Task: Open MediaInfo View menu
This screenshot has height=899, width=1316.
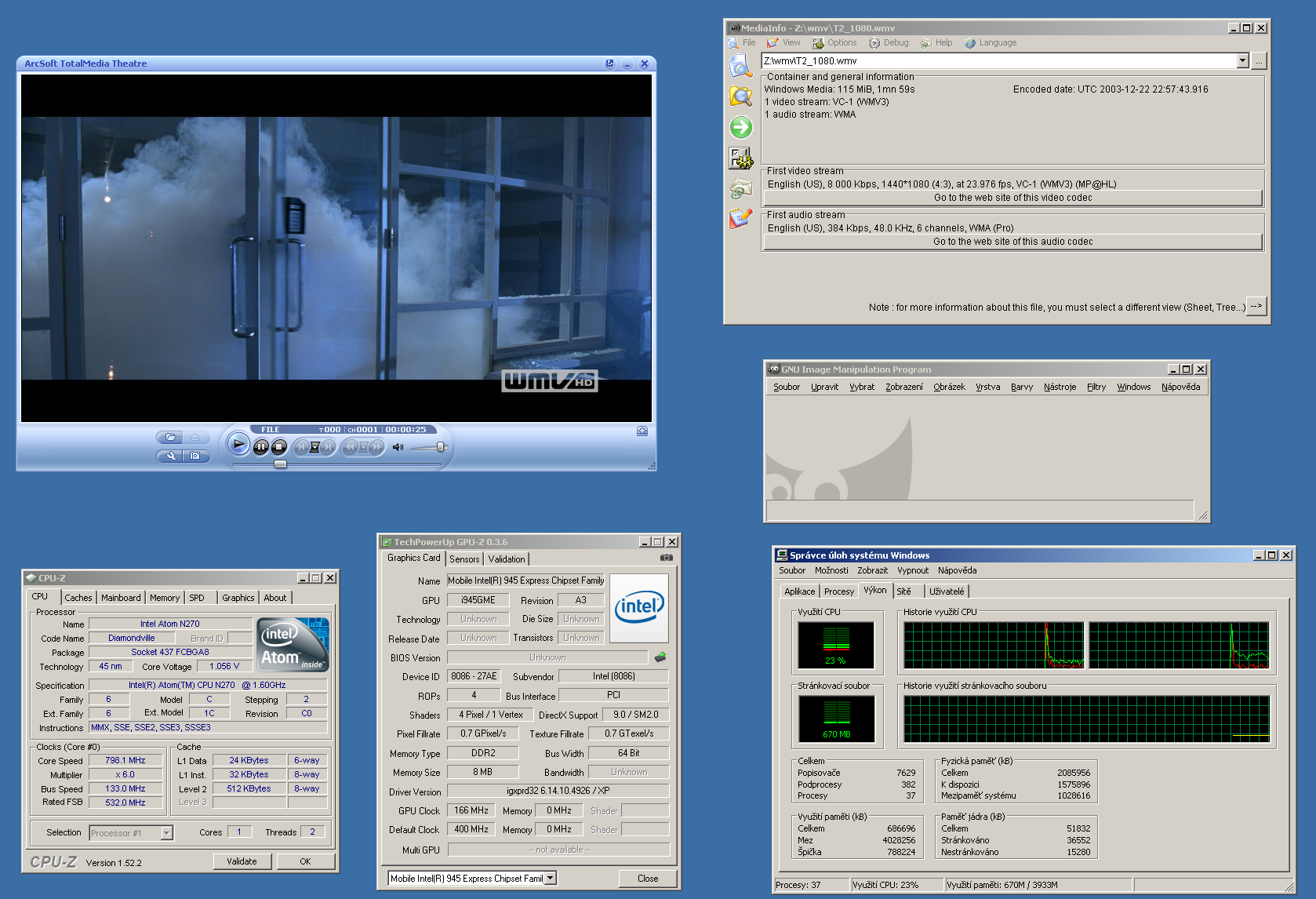Action: tap(783, 43)
